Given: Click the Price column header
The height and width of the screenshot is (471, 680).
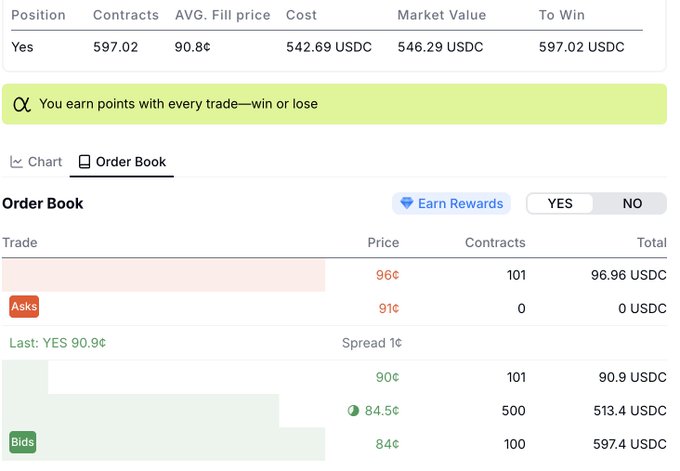Looking at the screenshot, I should (x=383, y=243).
